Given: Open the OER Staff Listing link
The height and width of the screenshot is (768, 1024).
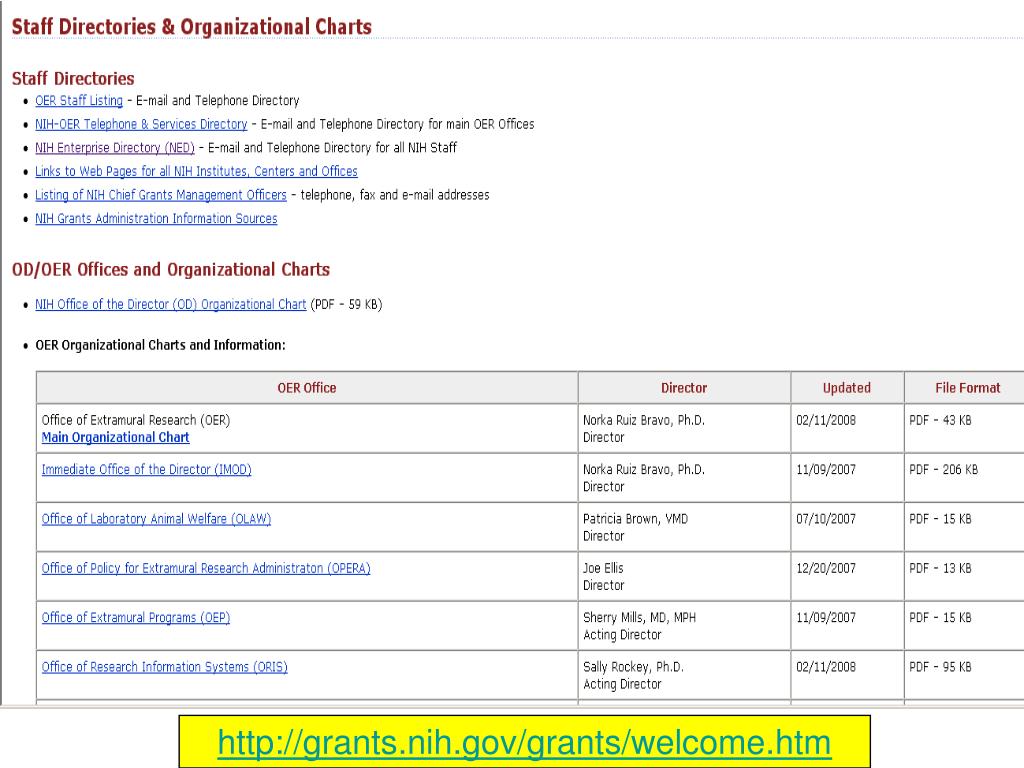Looking at the screenshot, I should click(79, 101).
